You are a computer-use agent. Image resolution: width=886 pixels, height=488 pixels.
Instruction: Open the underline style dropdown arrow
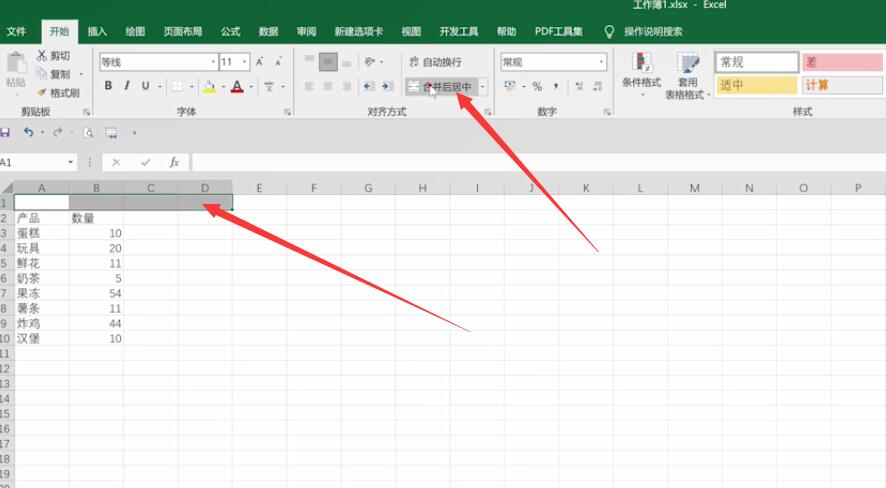pos(159,86)
